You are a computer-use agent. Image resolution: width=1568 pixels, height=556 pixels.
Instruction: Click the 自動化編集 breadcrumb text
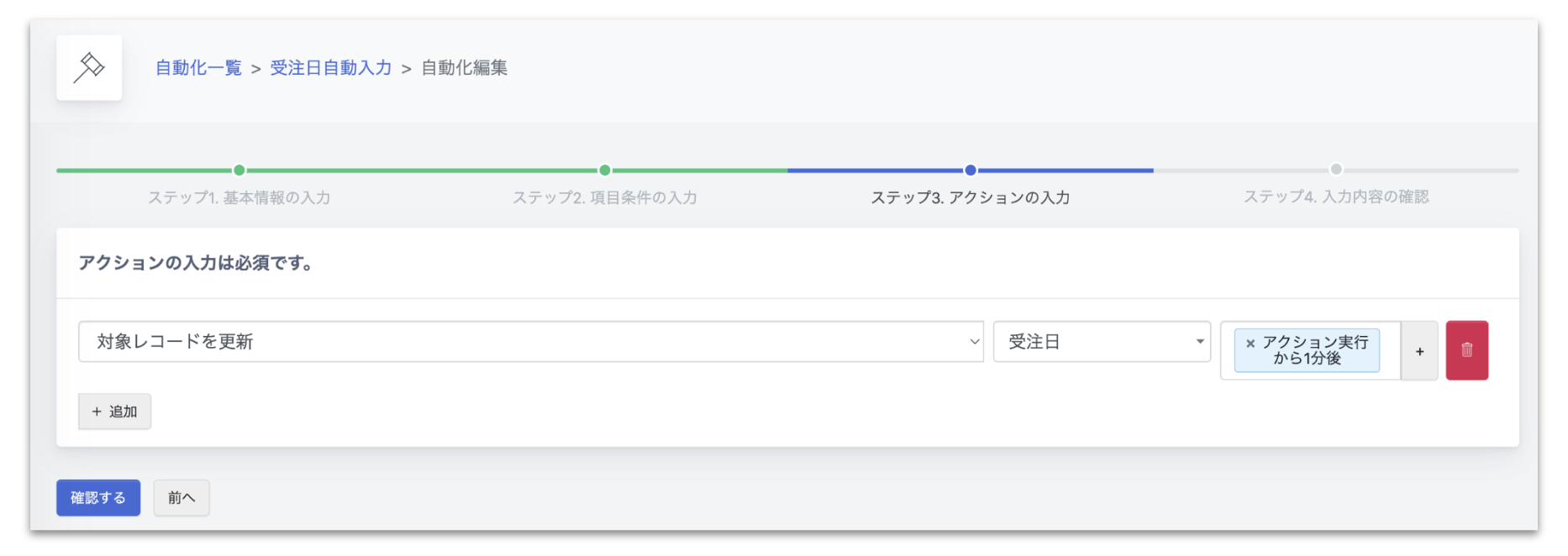(464, 68)
